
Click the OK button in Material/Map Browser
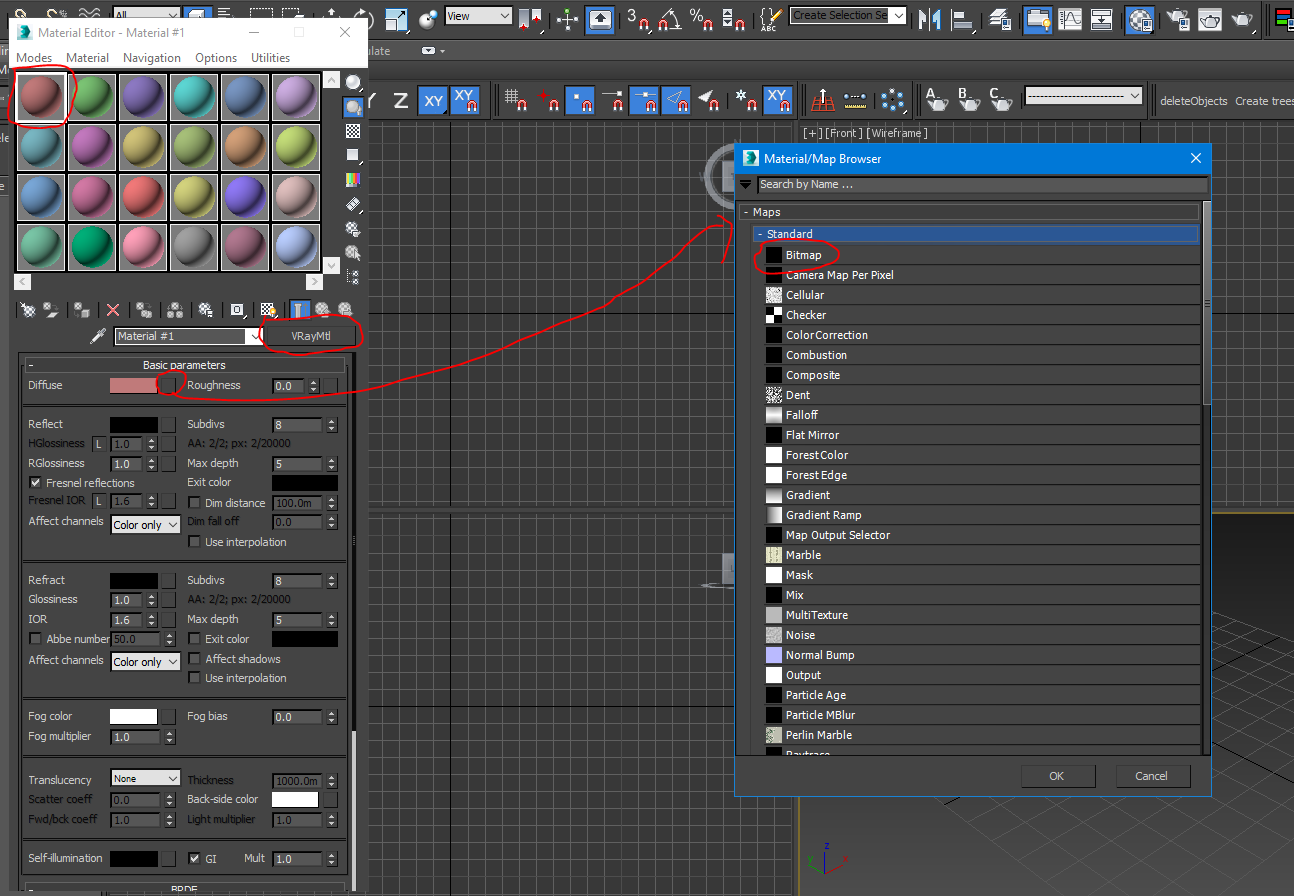[x=1057, y=775]
